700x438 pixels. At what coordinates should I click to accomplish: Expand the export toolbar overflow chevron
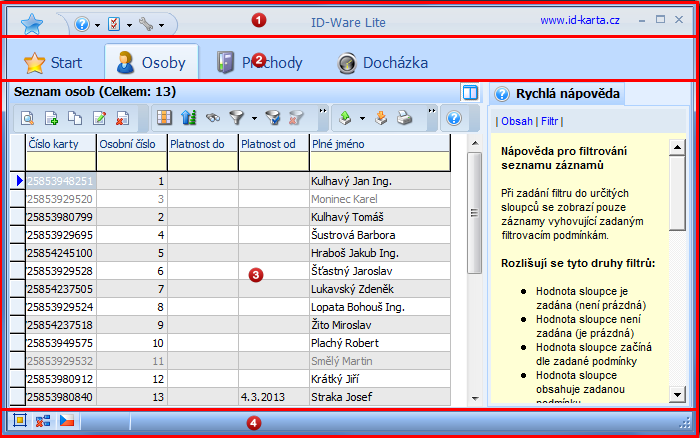[432, 111]
